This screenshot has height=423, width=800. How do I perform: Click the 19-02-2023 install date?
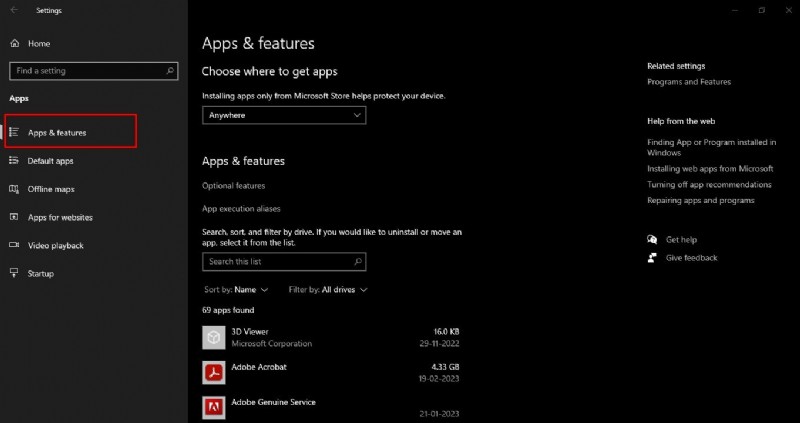[439, 379]
